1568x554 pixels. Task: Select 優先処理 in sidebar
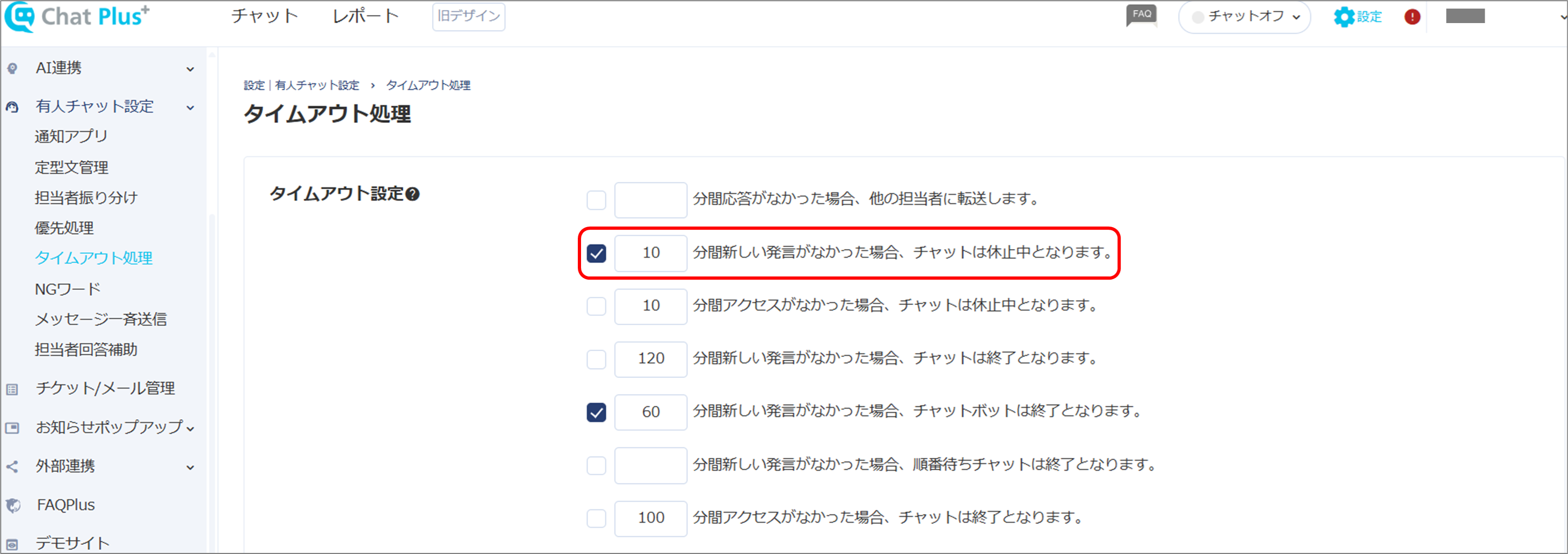click(64, 228)
